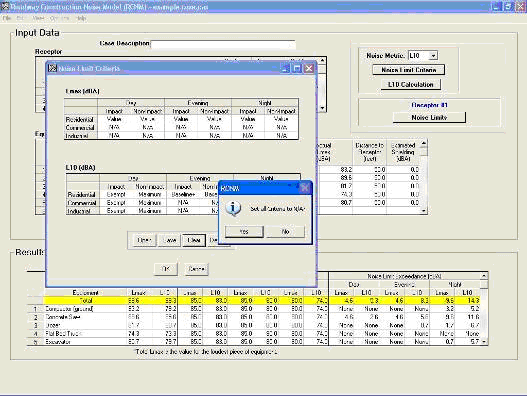Select Lmax Residential Day Impact Value cell
This screenshot has width=527, height=396.
point(114,119)
